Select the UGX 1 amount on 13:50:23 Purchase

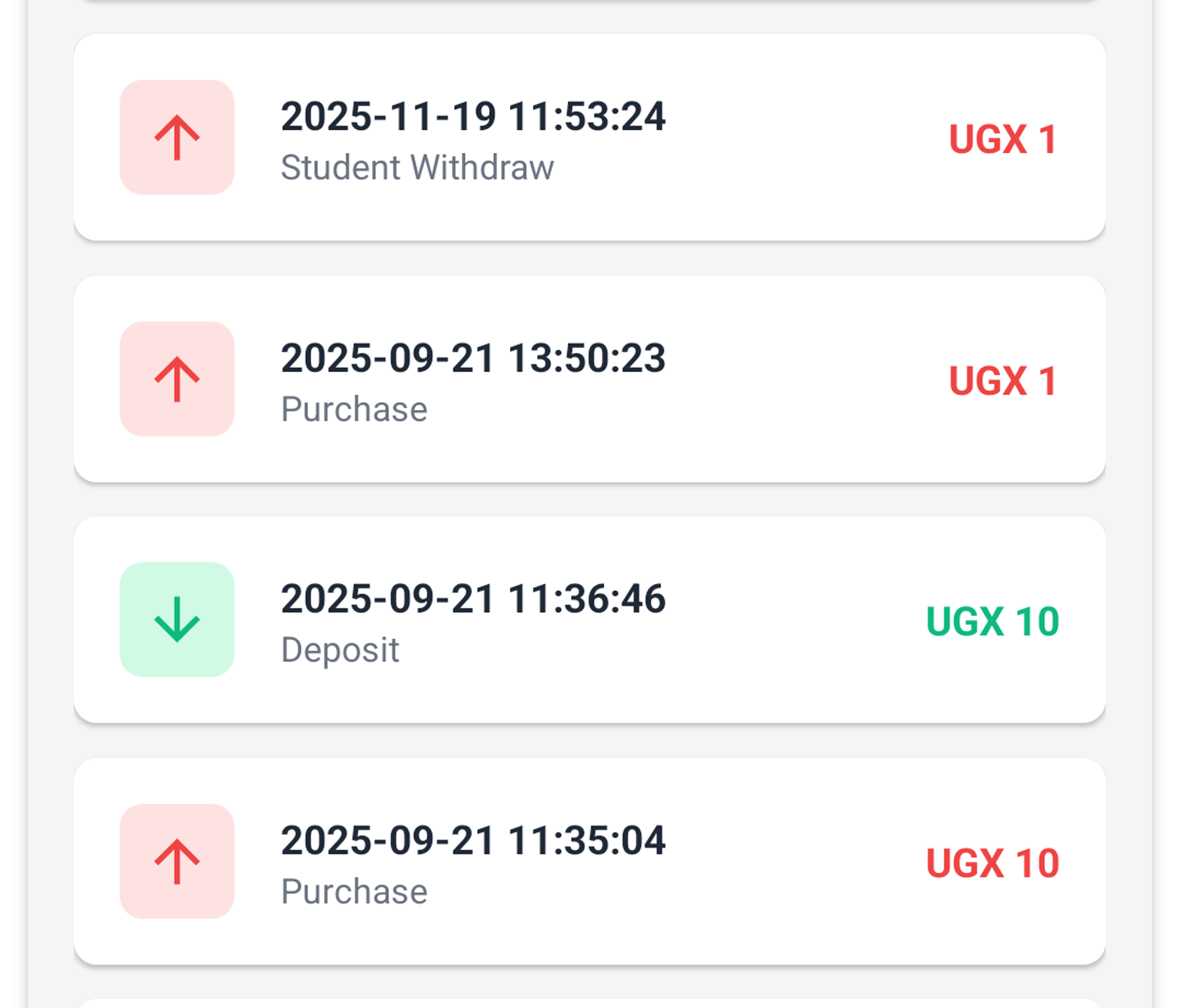1003,380
